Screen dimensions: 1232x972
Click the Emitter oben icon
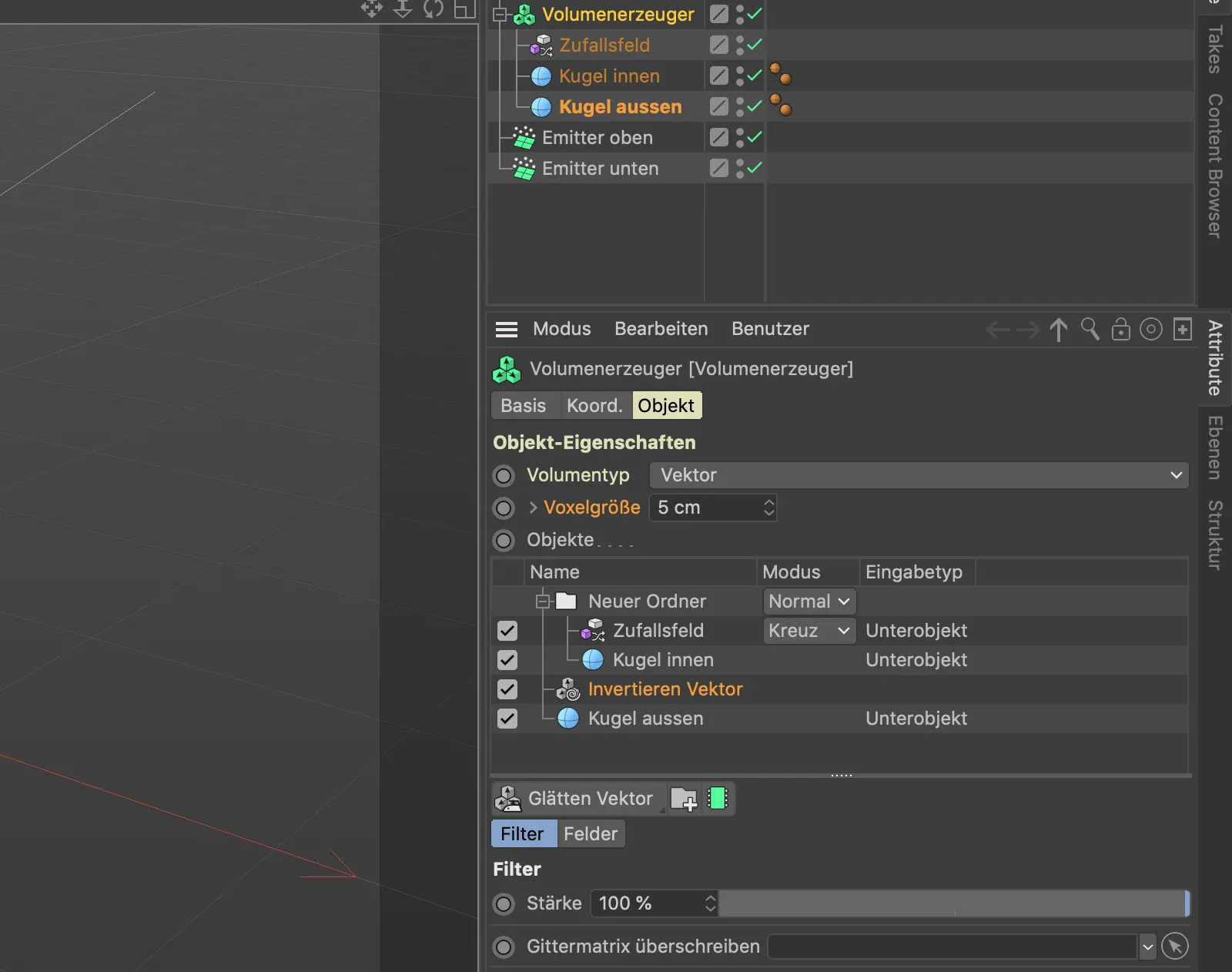click(x=524, y=138)
